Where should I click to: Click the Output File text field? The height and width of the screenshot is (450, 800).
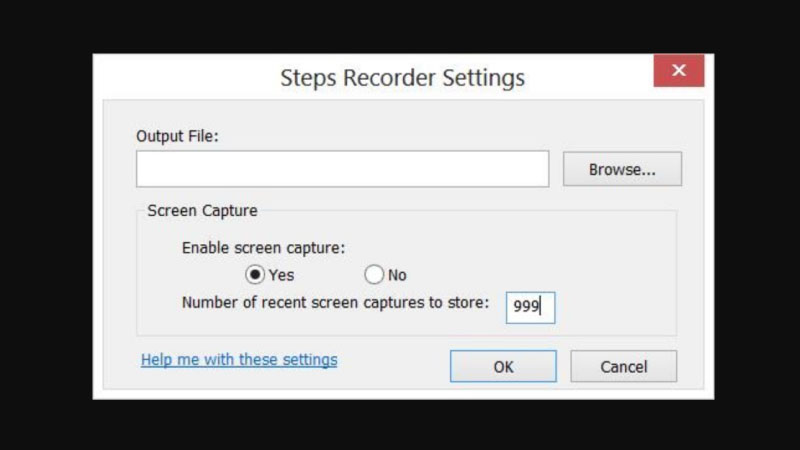click(x=342, y=169)
